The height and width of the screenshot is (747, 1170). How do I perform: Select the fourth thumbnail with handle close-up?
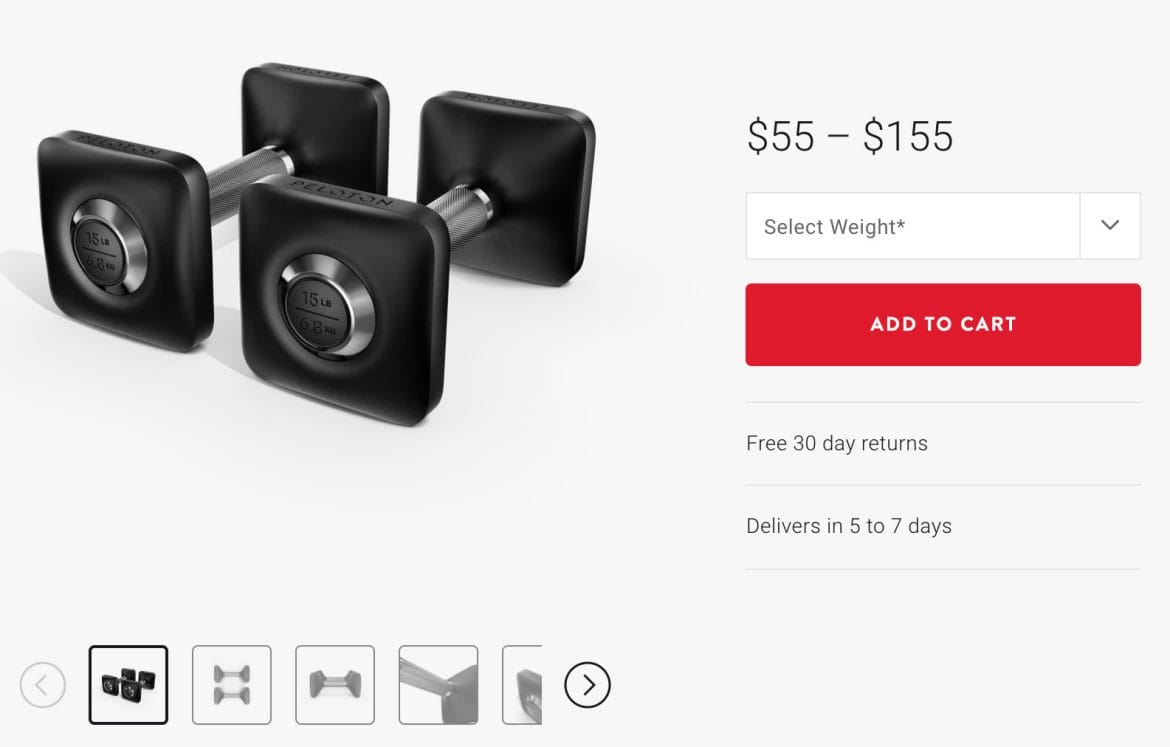pyautogui.click(x=438, y=684)
